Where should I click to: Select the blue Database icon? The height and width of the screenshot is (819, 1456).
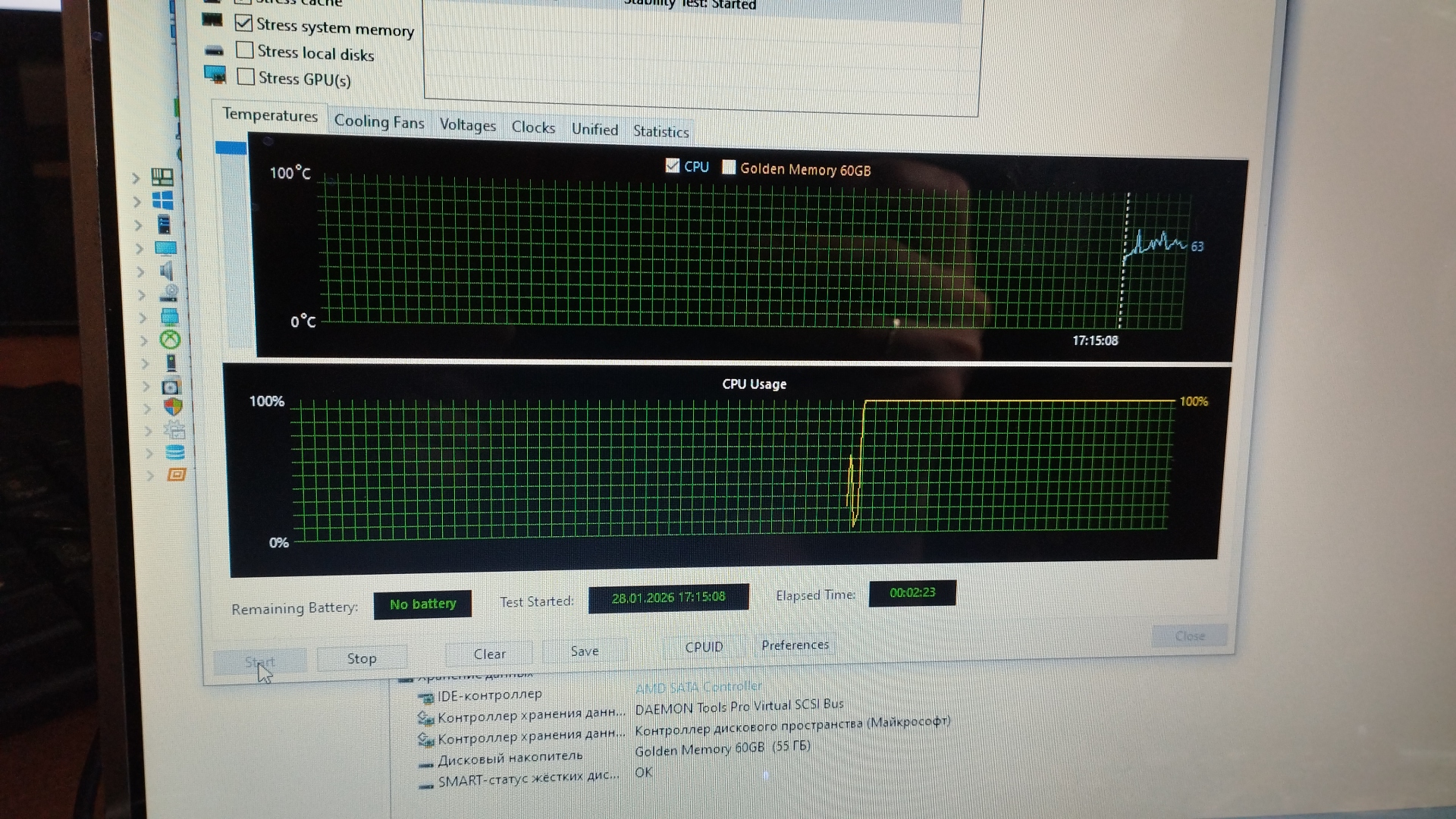[x=175, y=453]
